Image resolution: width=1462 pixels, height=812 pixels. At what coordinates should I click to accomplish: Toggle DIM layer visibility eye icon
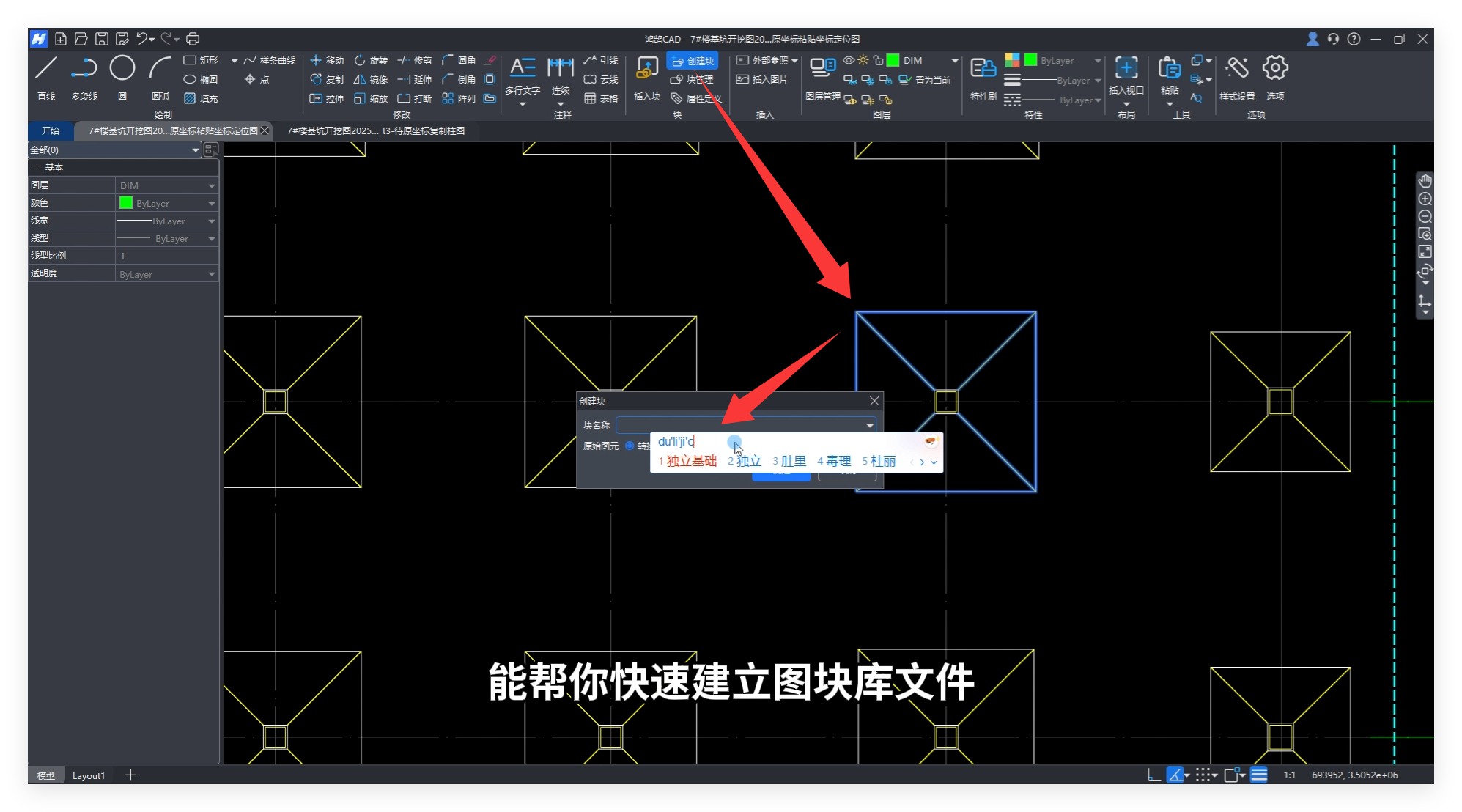(848, 60)
